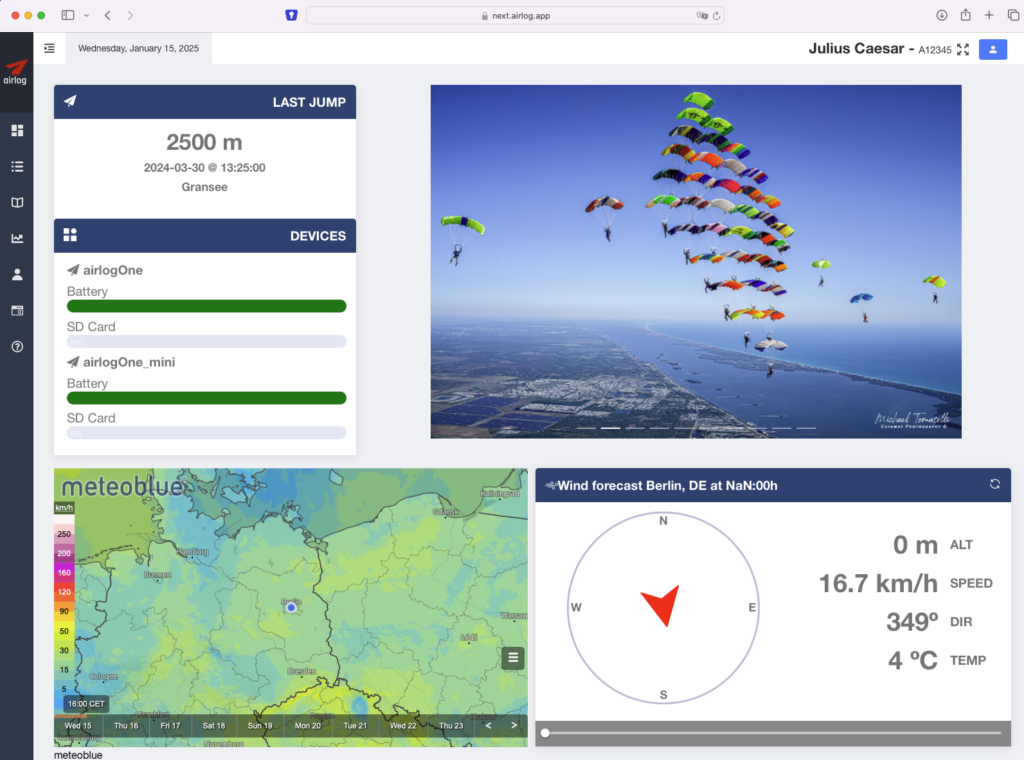Advance the forecast days with right arrow
The width and height of the screenshot is (1024, 760).
514,725
